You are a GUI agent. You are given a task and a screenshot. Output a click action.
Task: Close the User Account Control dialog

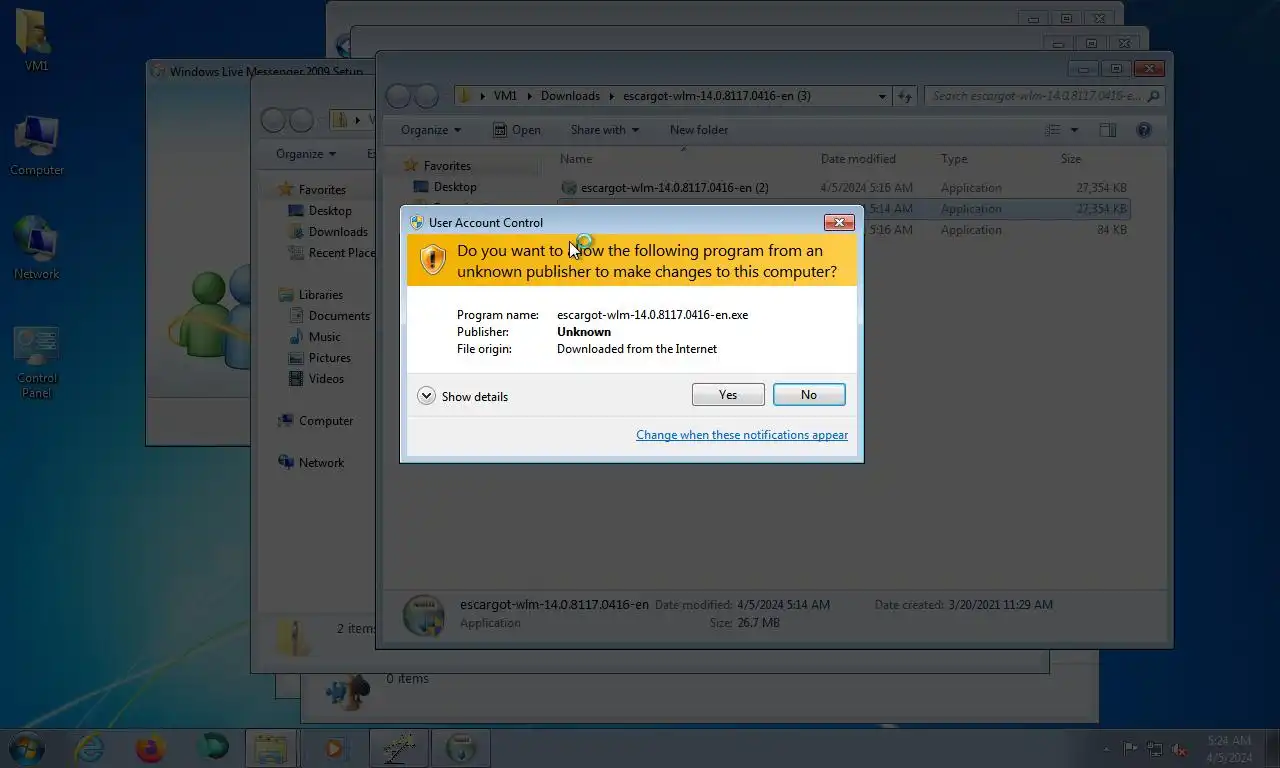tap(838, 222)
